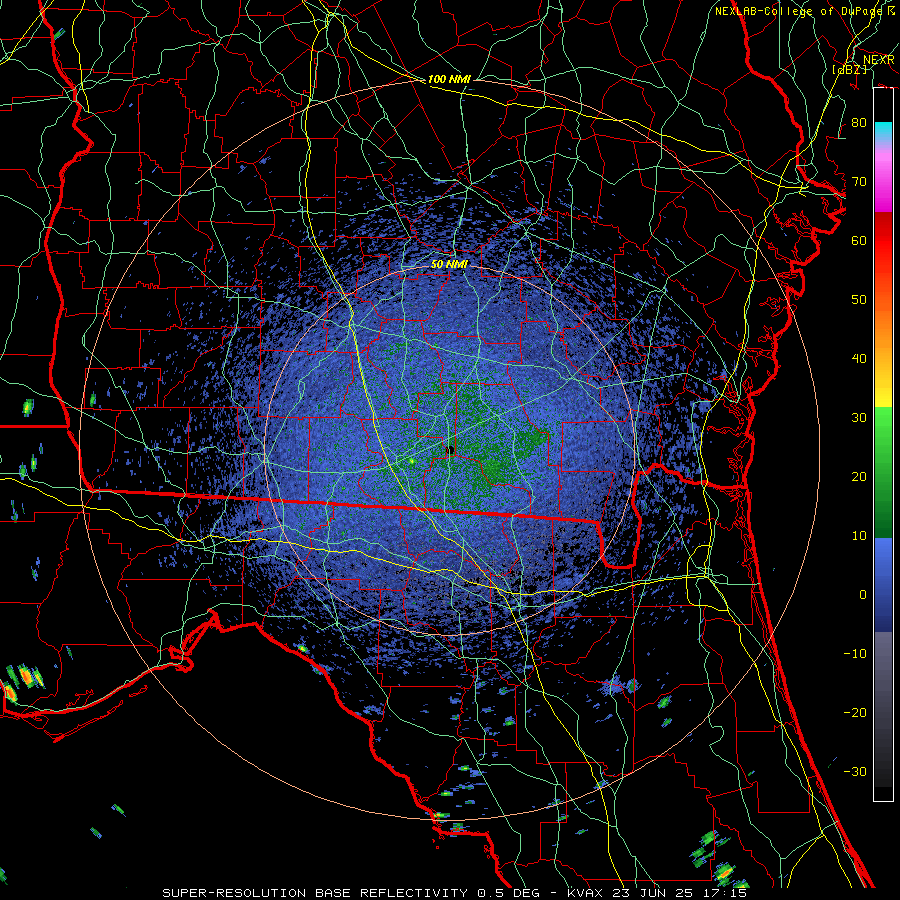This screenshot has width=900, height=900.
Task: Click the green segment of the color bar
Action: coord(883,472)
